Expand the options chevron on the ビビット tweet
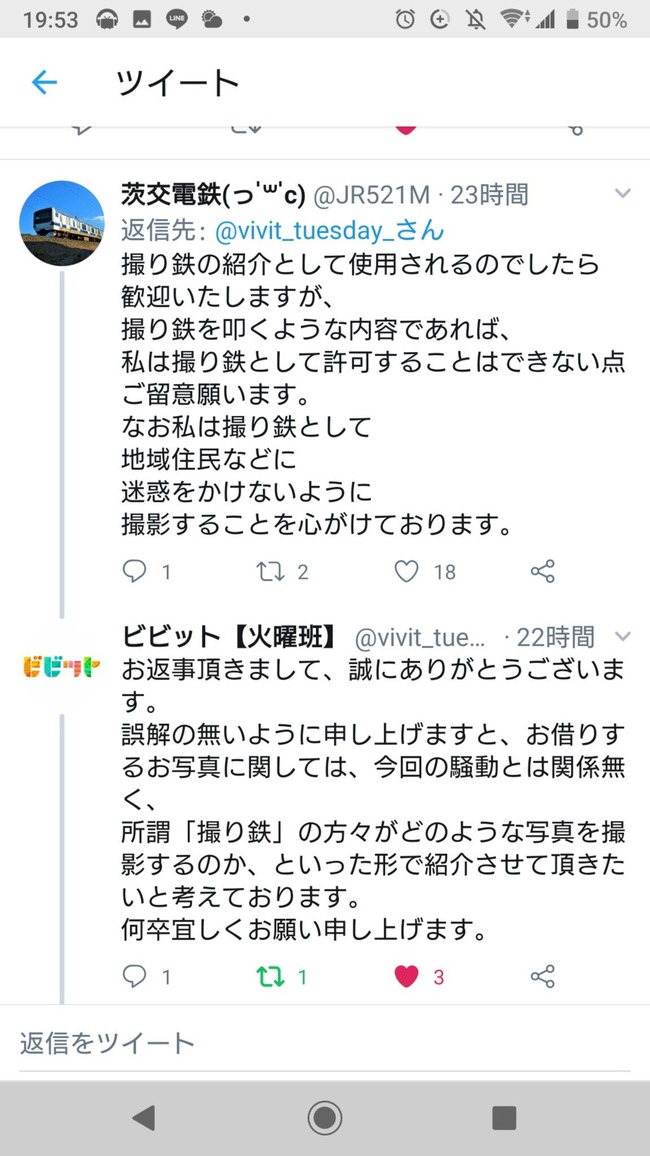The height and width of the screenshot is (1156, 650). click(x=622, y=636)
